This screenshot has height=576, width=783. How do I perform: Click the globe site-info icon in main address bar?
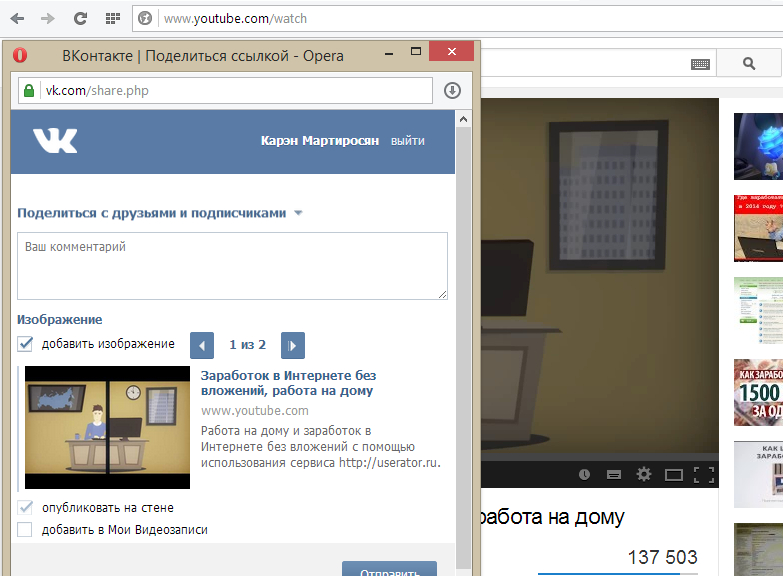(145, 18)
